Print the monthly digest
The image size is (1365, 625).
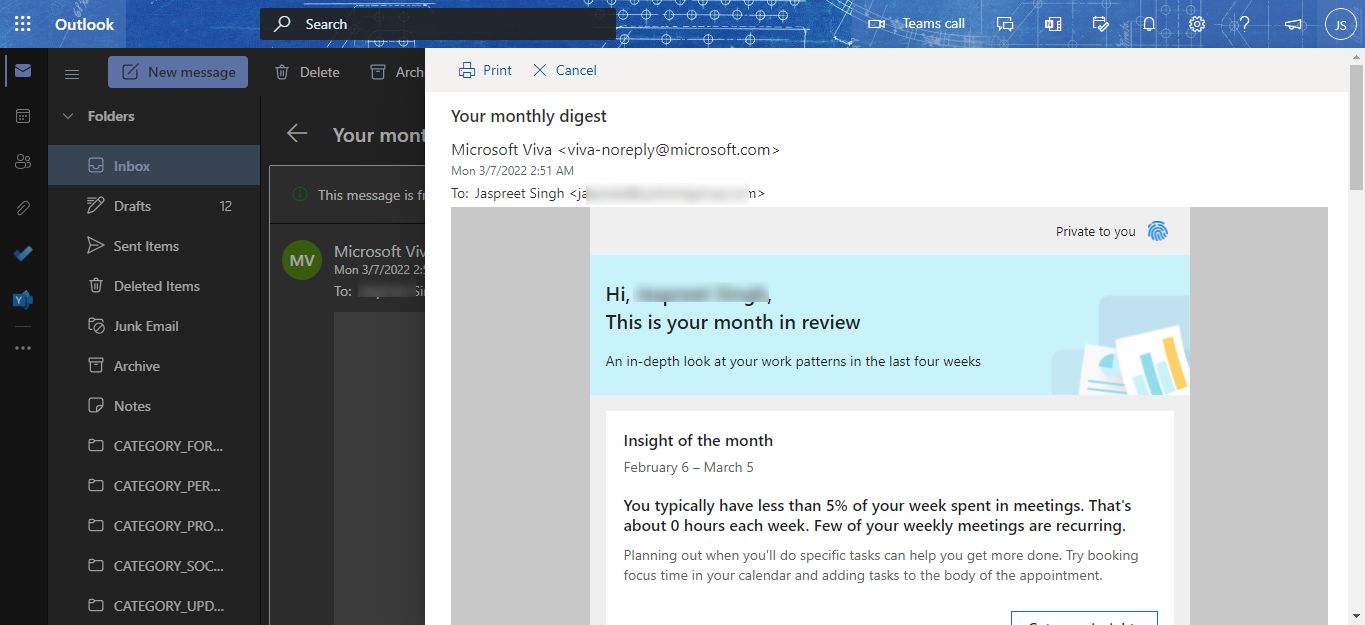pyautogui.click(x=485, y=70)
